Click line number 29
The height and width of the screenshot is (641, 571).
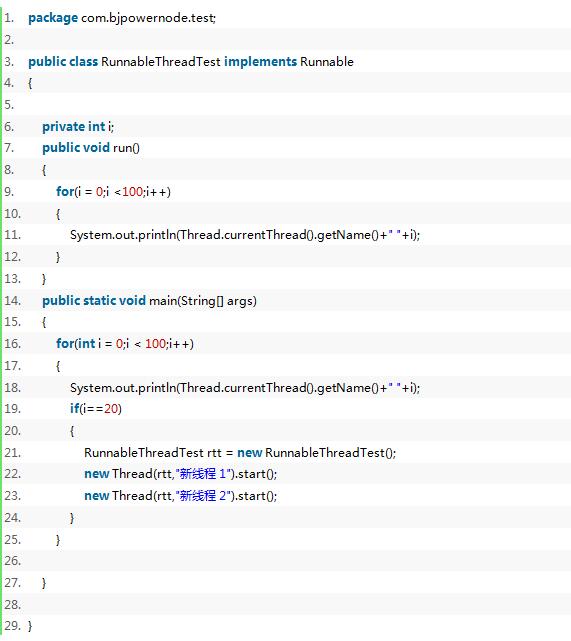click(x=12, y=625)
